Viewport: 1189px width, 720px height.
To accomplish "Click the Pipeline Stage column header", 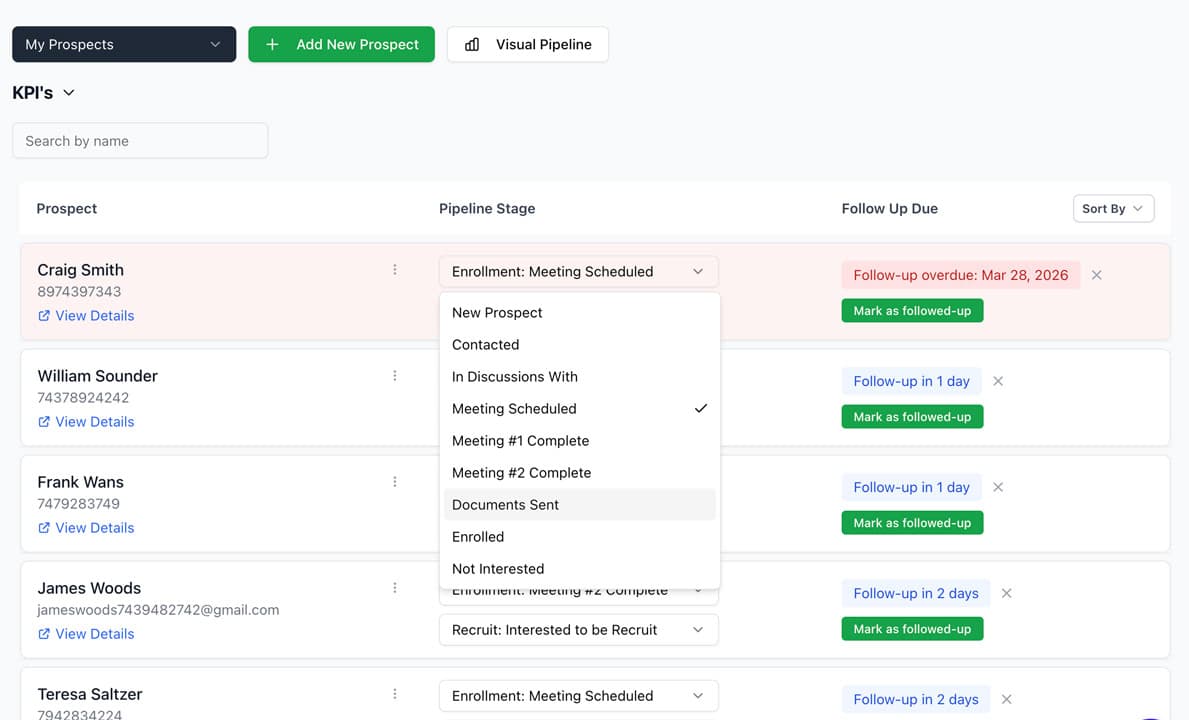I will [x=487, y=208].
